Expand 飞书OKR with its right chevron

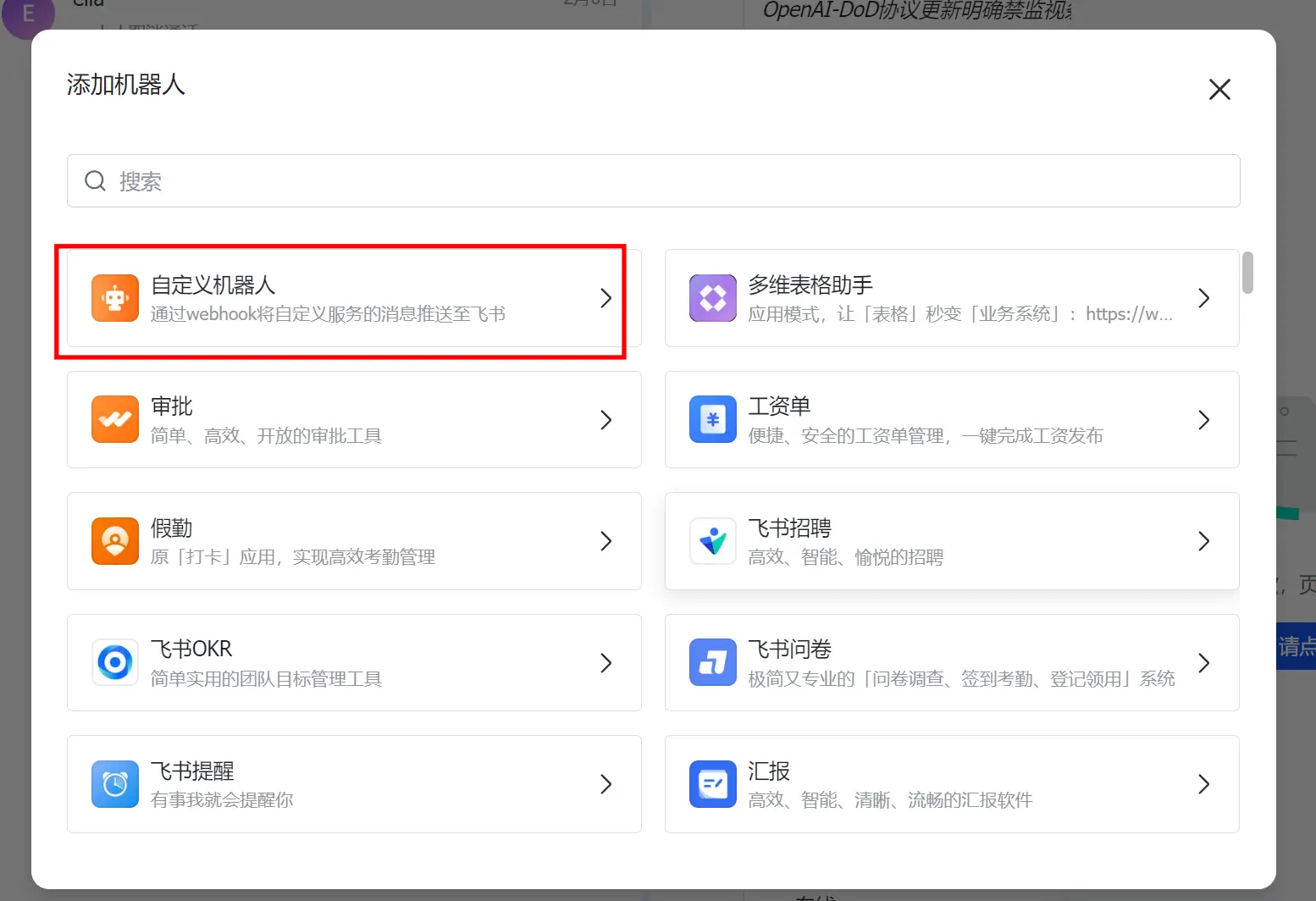606,662
